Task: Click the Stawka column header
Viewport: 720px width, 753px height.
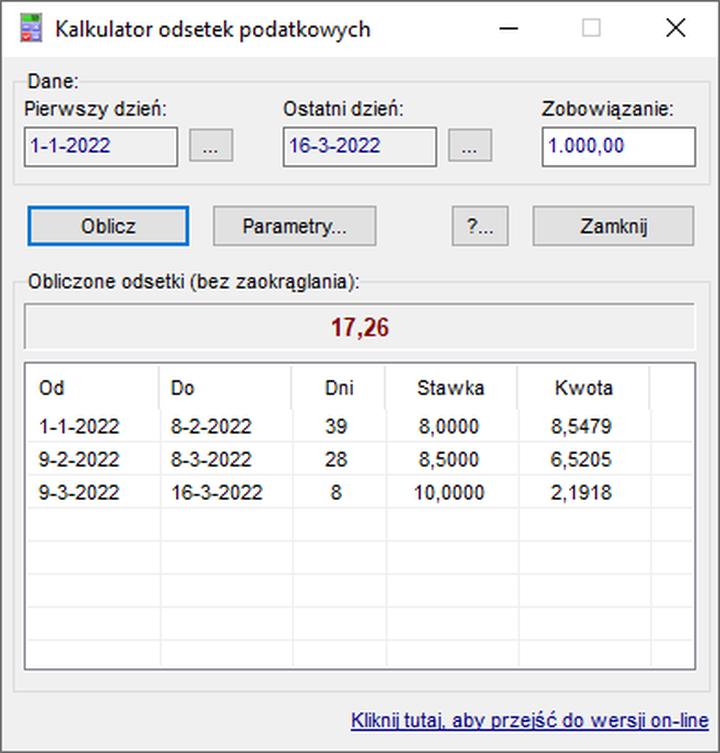Action: click(x=450, y=388)
